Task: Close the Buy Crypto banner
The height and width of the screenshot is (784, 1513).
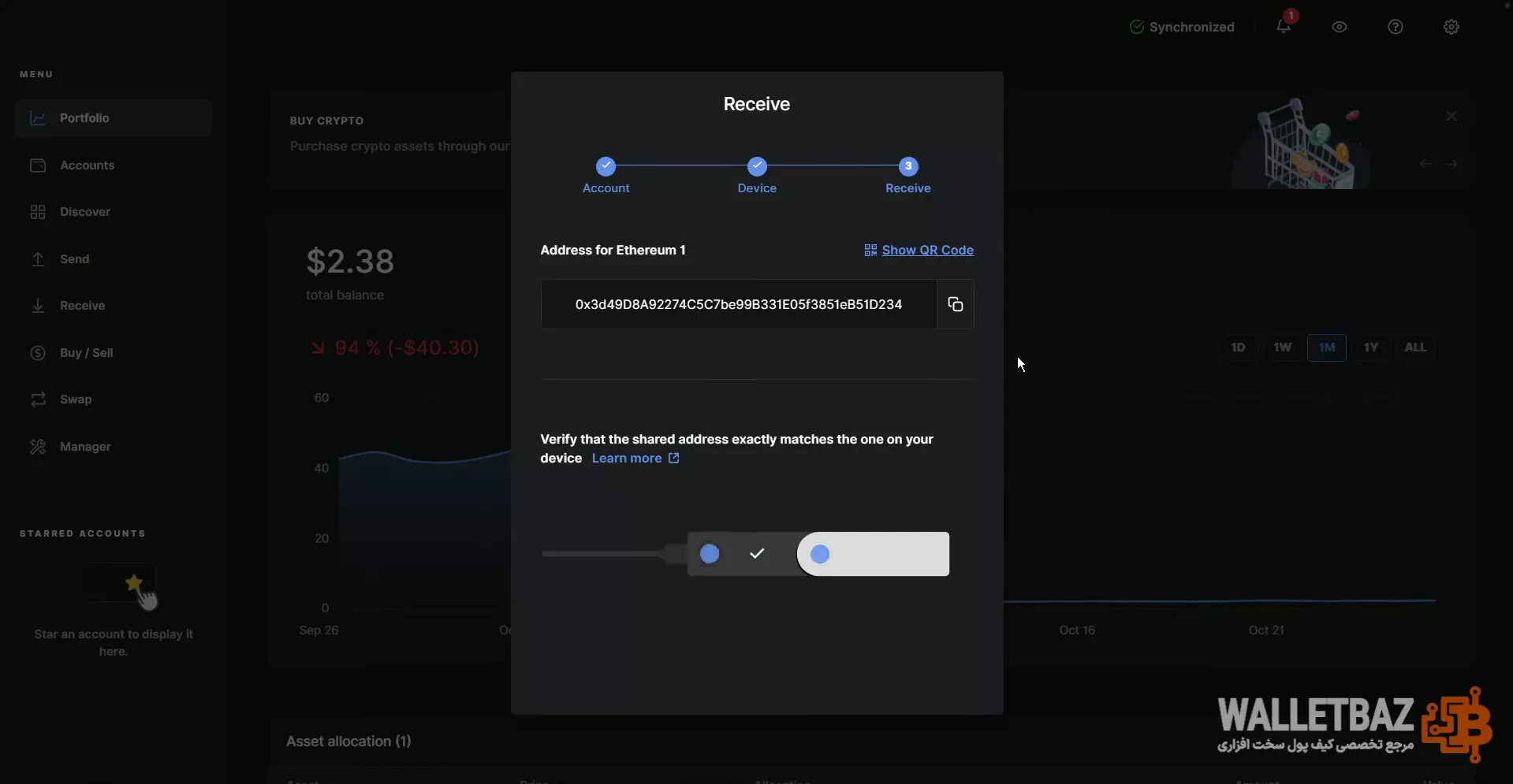Action: (x=1452, y=116)
